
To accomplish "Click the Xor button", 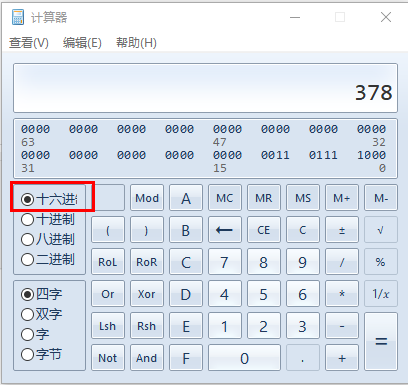I will point(147,294).
